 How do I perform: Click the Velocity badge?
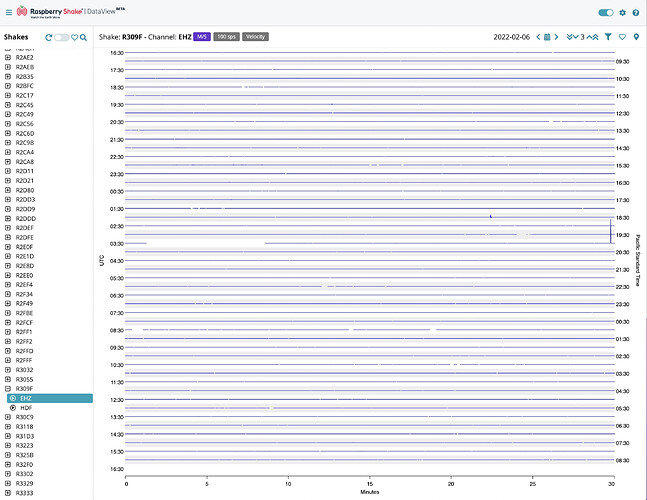[x=255, y=37]
